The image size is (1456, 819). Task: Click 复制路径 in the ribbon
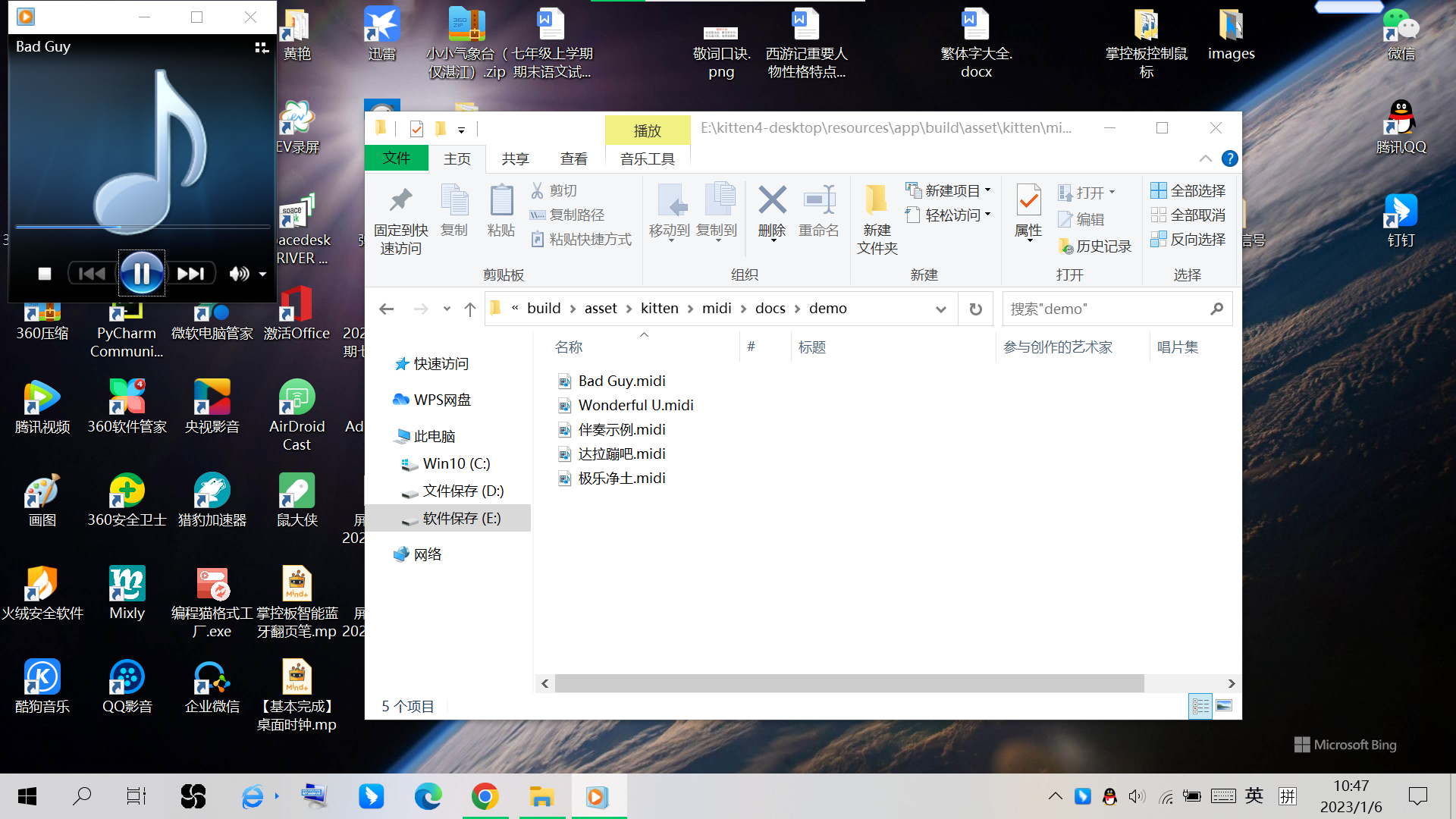click(567, 215)
